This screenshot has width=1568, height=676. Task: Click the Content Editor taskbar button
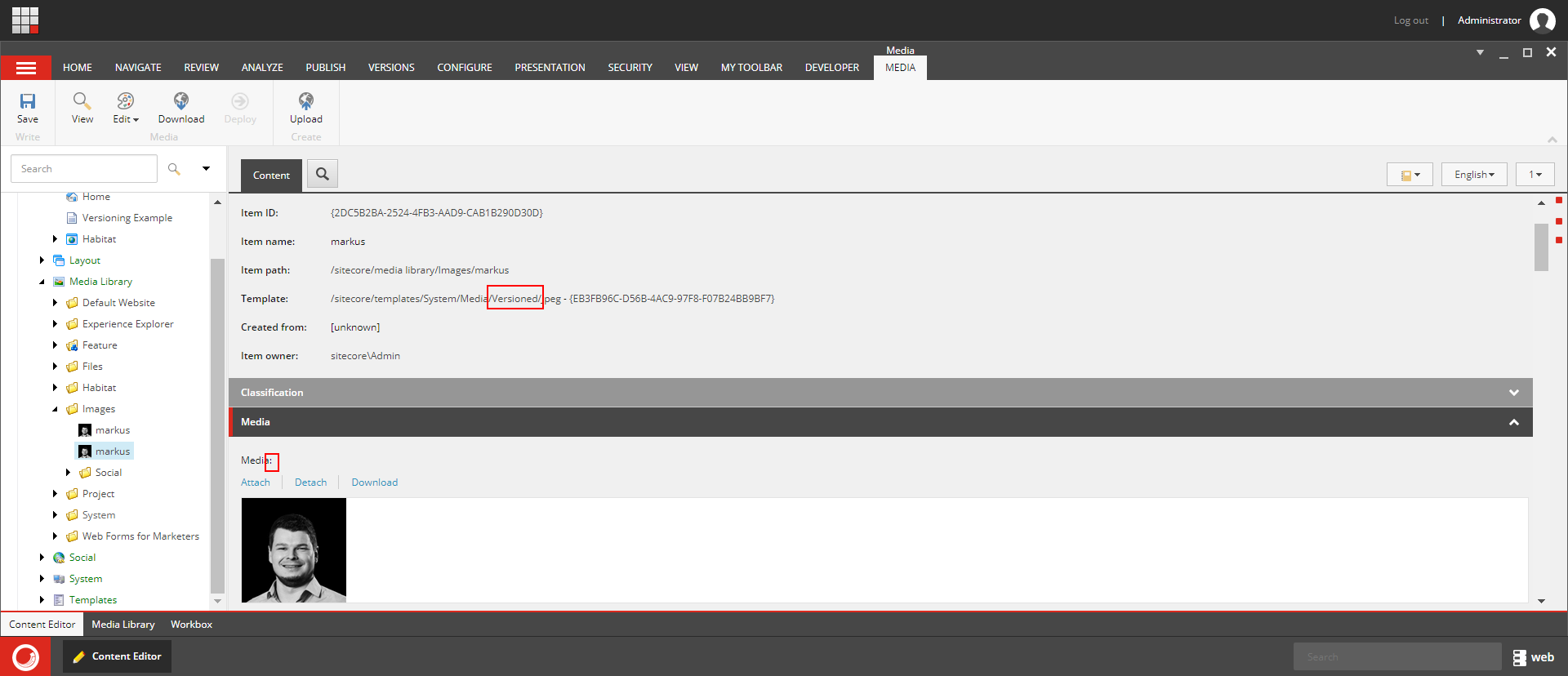click(x=117, y=656)
